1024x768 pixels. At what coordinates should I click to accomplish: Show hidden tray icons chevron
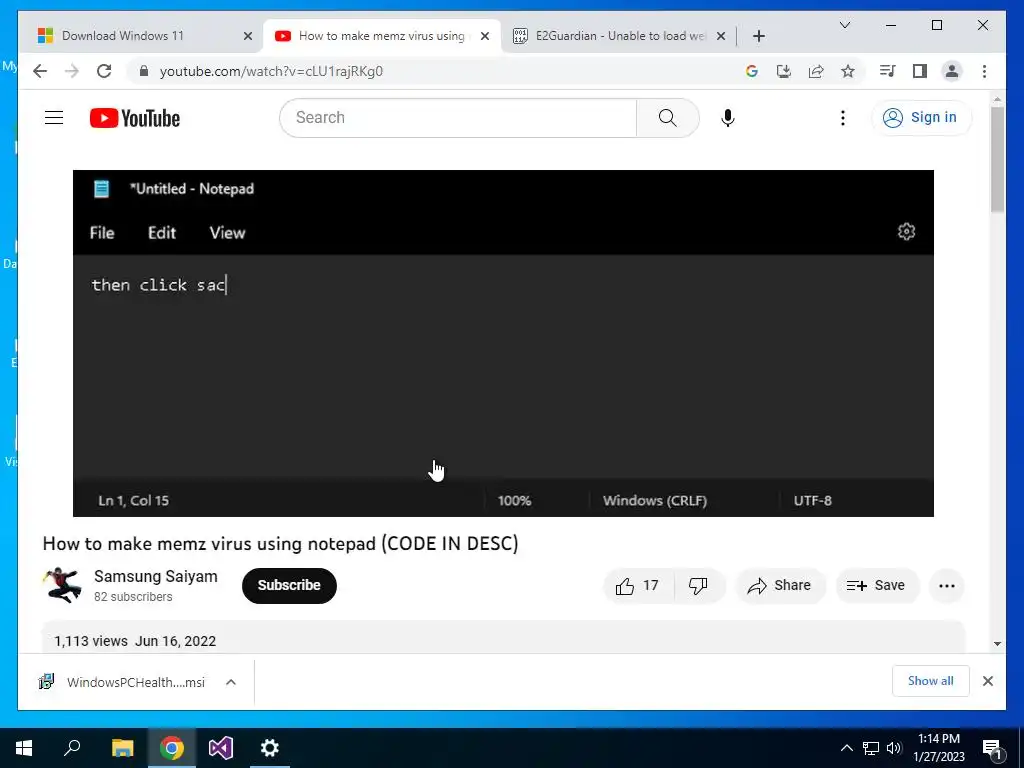pos(846,748)
